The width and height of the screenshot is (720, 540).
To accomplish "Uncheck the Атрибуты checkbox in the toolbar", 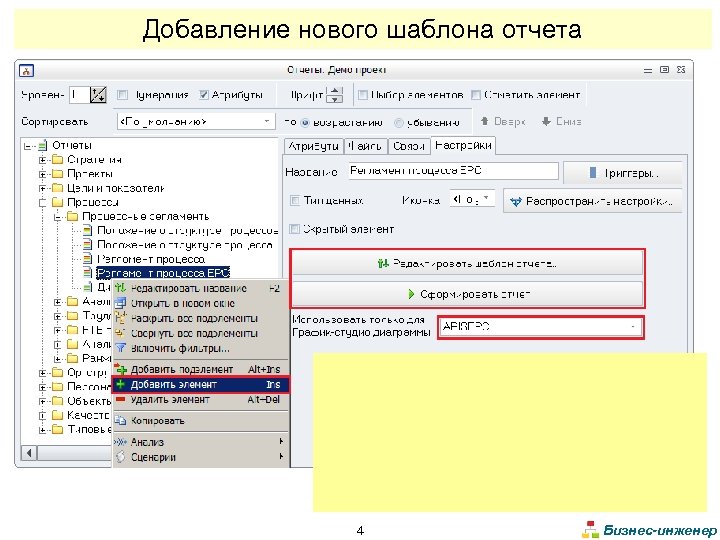I will click(204, 95).
